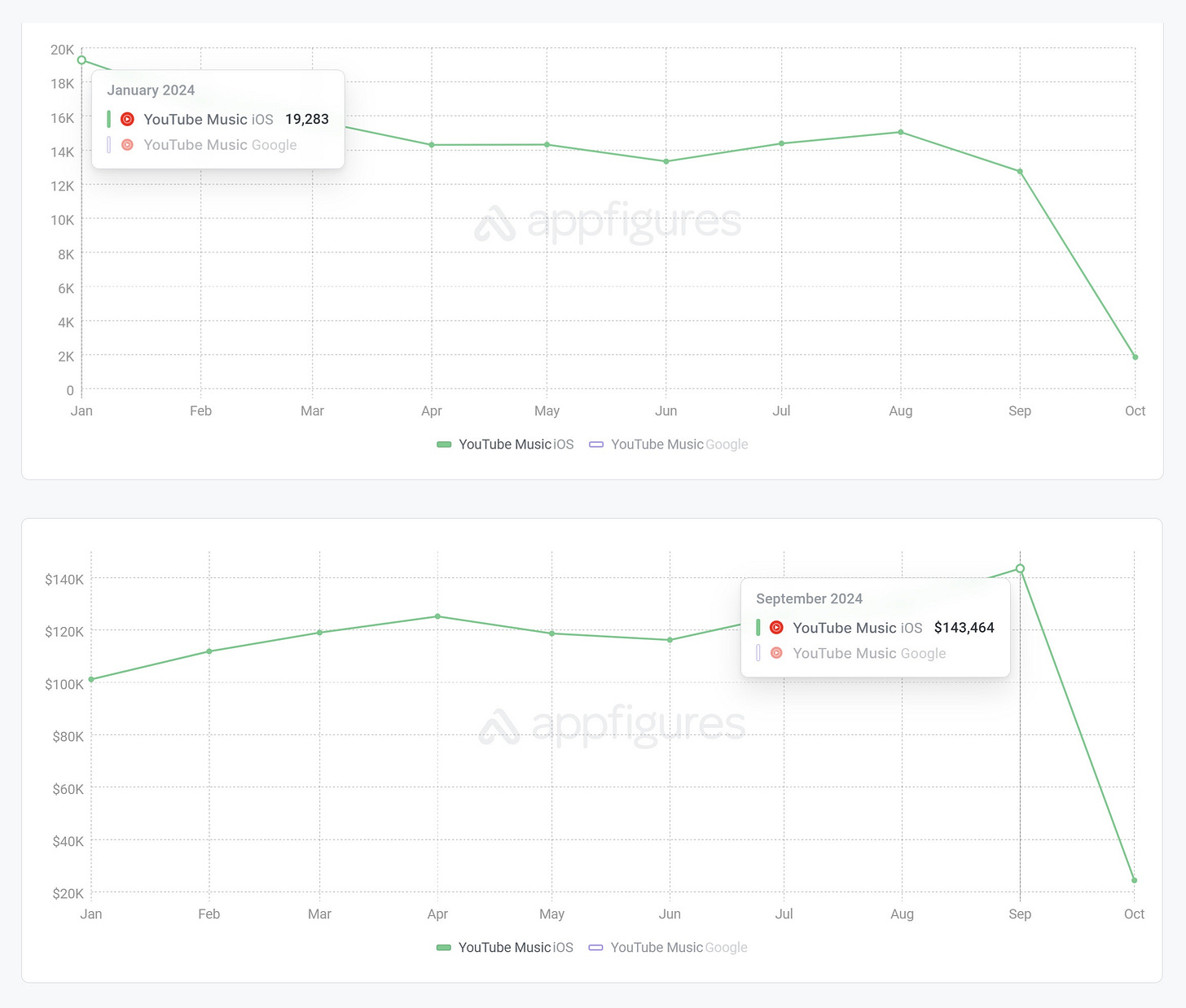1186x1008 pixels.
Task: Click the 'Sep' x-axis label in bottom chart
Action: tap(1020, 914)
